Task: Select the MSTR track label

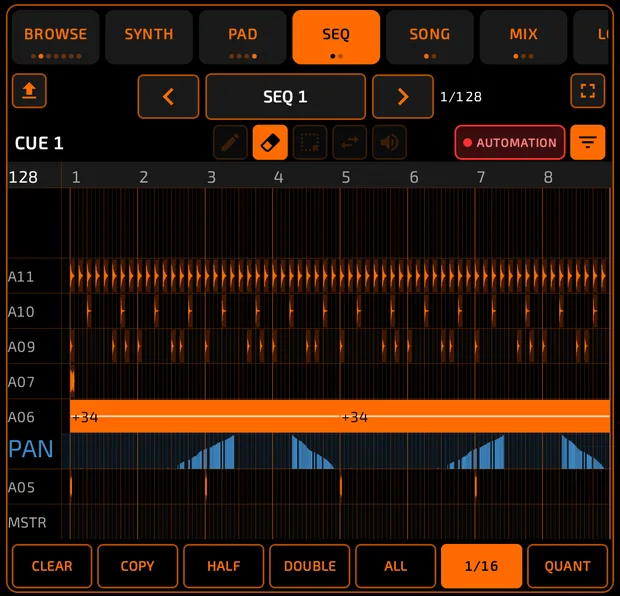Action: [27, 523]
